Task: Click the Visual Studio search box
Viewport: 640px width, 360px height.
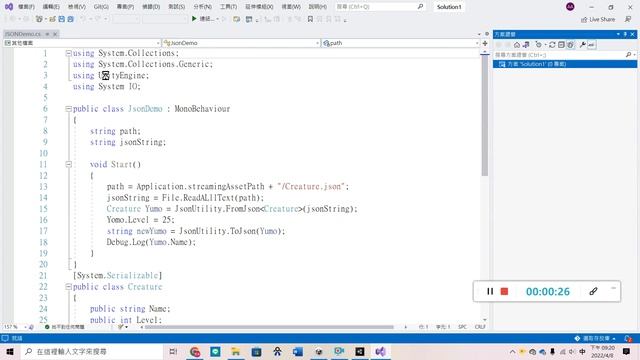Action: point(380,7)
